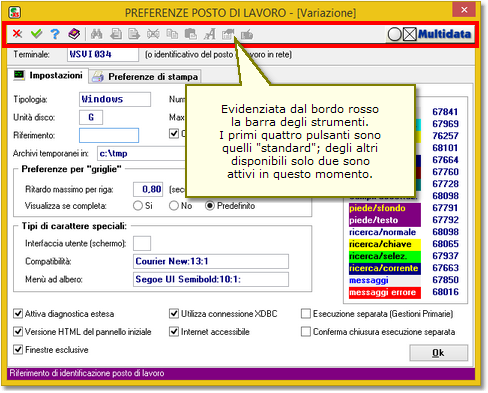Open help with the blue question mark
Image resolution: width=488 pixels, height=393 pixels.
pos(55,34)
